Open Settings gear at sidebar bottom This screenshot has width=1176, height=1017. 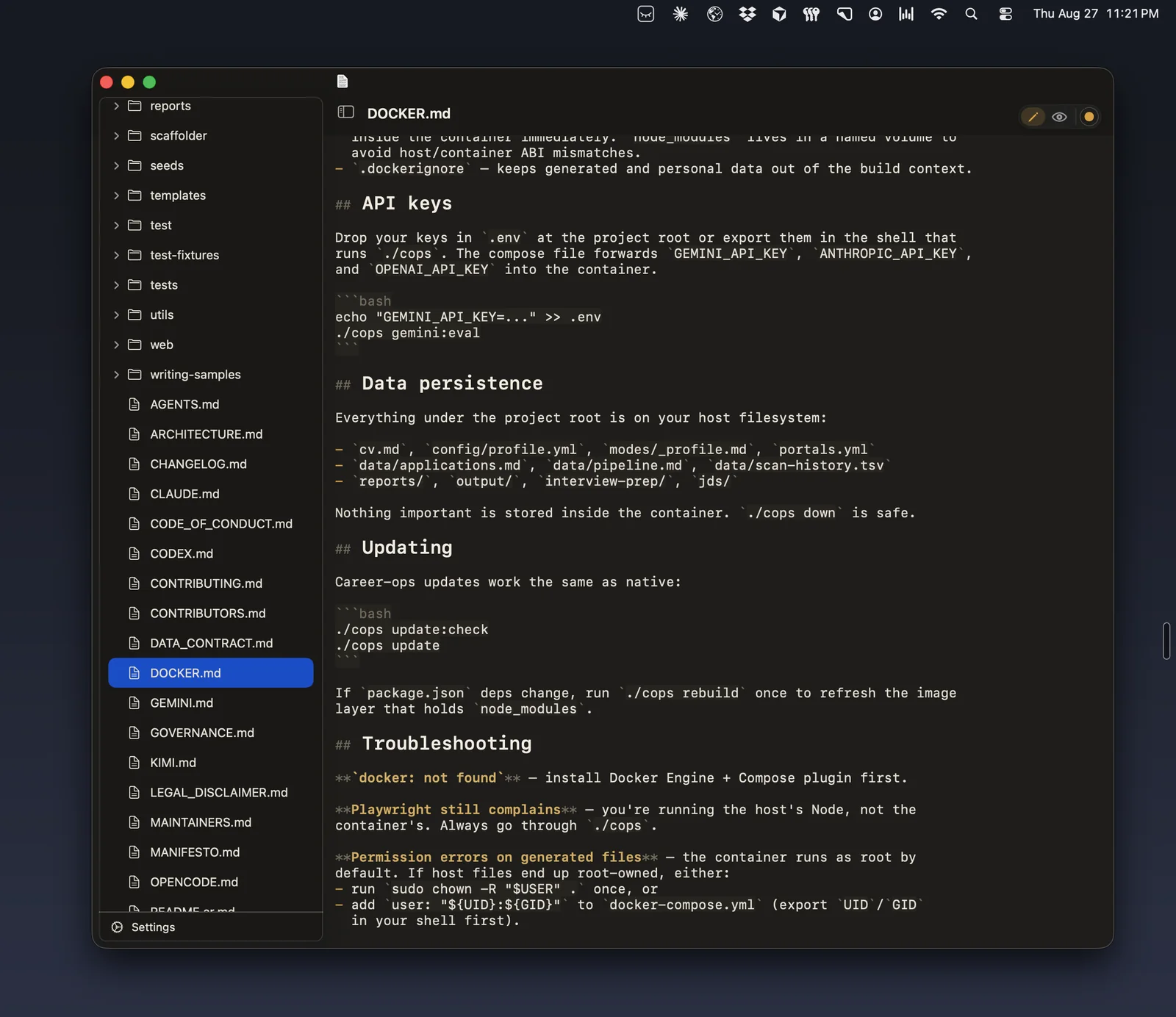tap(117, 927)
